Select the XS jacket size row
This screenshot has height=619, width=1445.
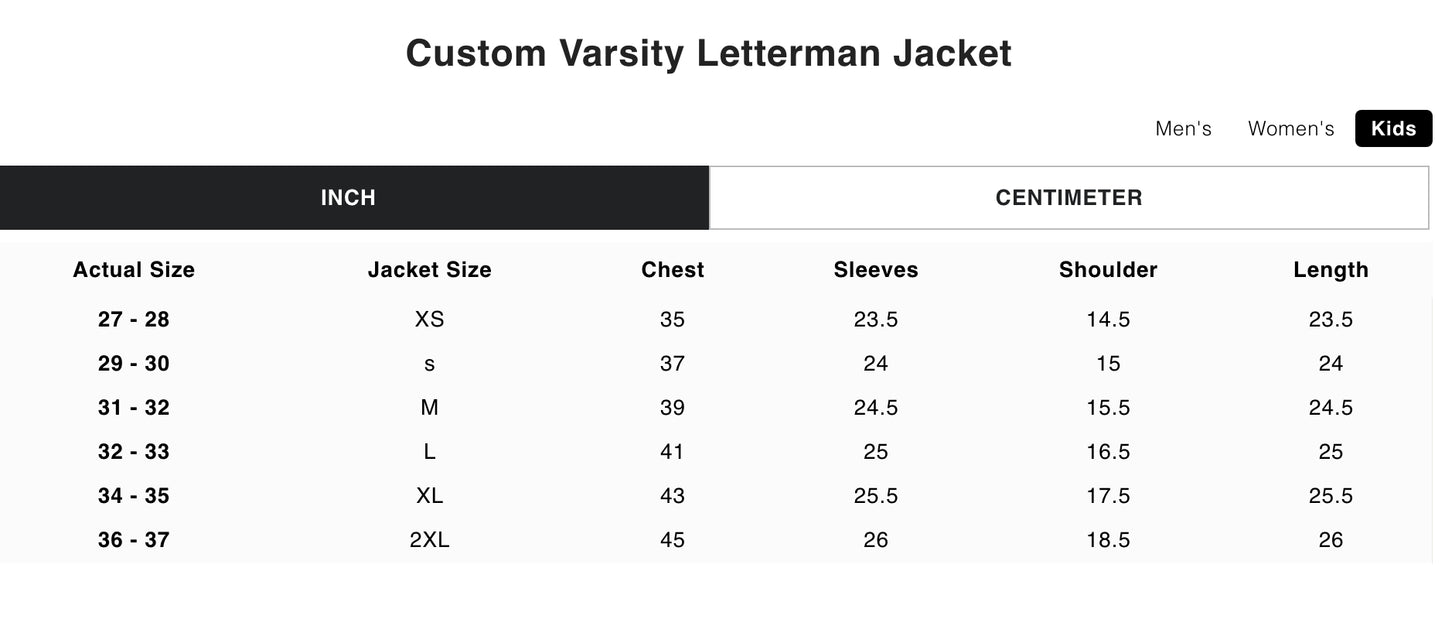coord(429,319)
